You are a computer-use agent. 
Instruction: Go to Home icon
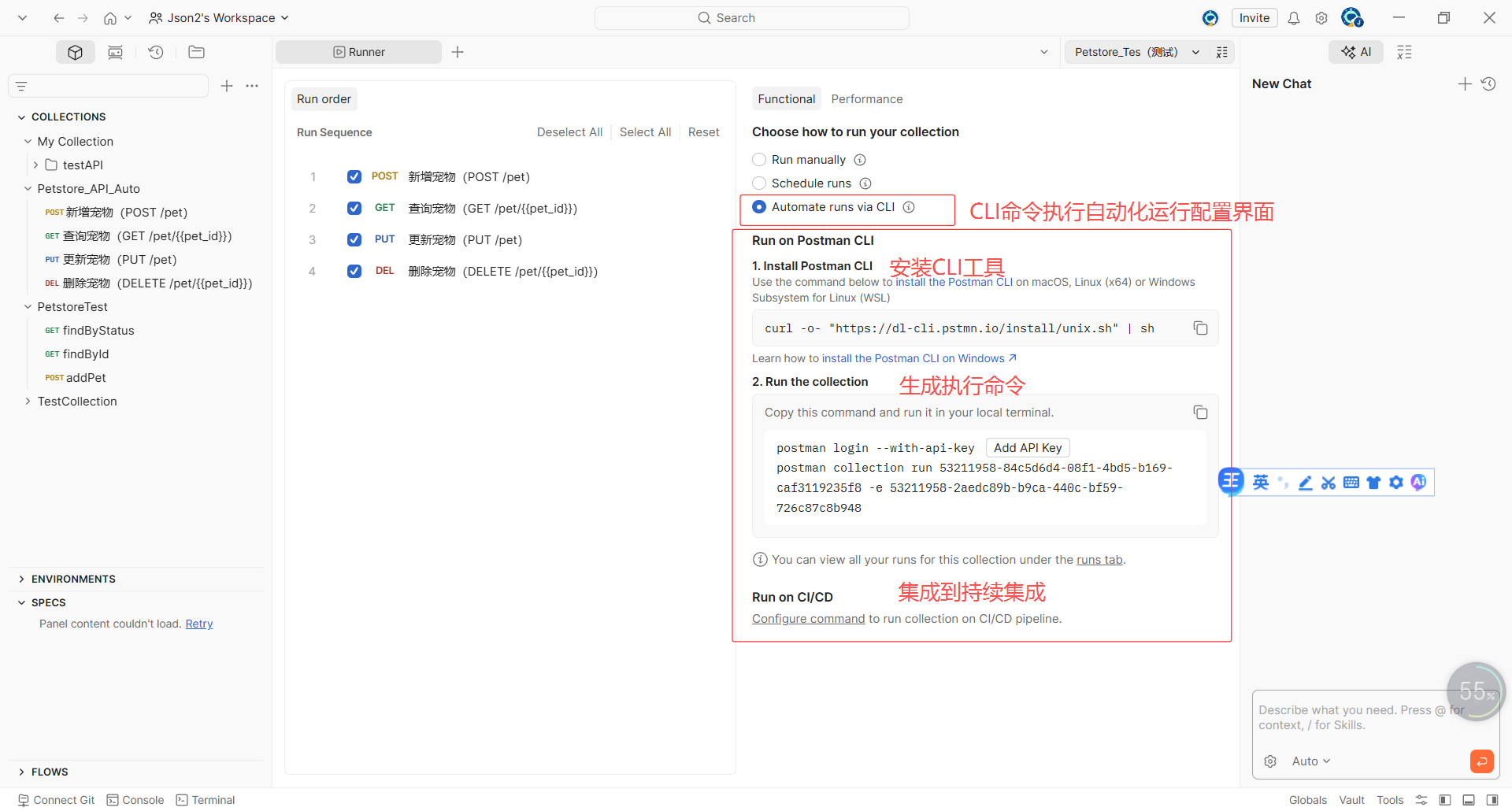[x=110, y=18]
